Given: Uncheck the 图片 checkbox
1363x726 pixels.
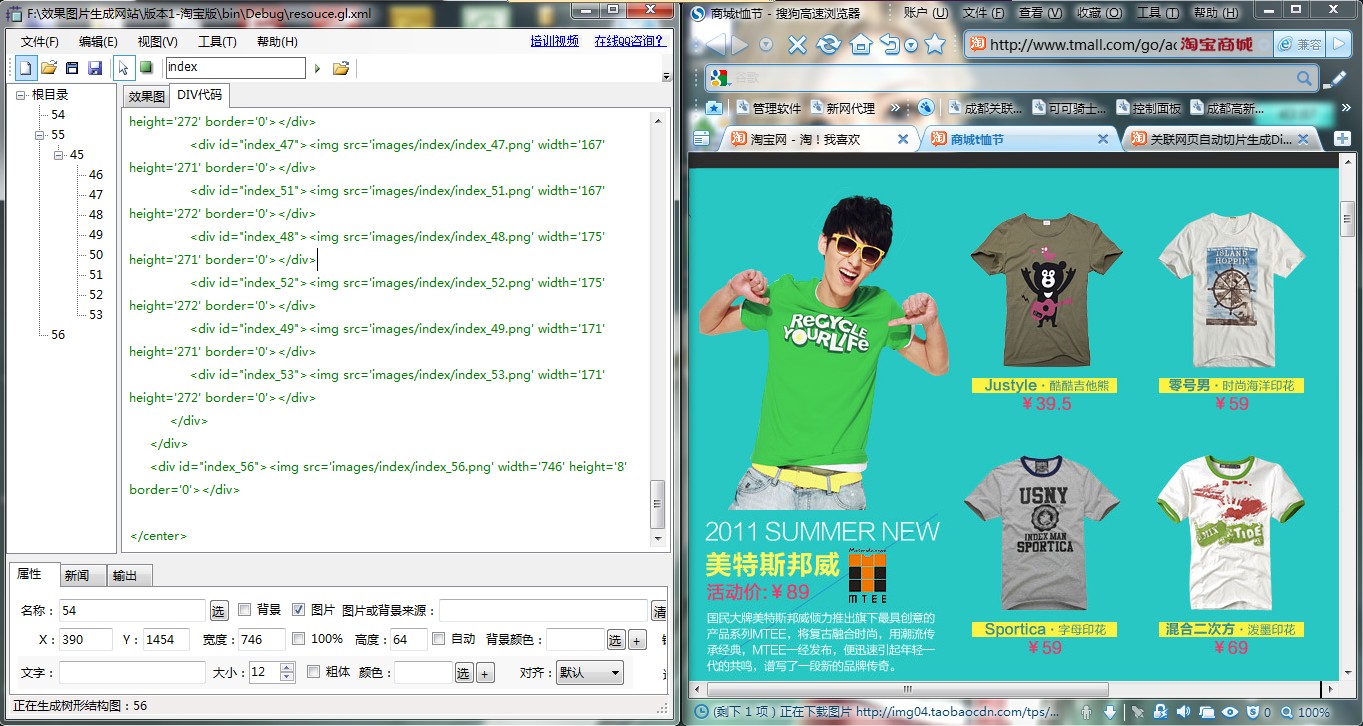Looking at the screenshot, I should tap(298, 609).
